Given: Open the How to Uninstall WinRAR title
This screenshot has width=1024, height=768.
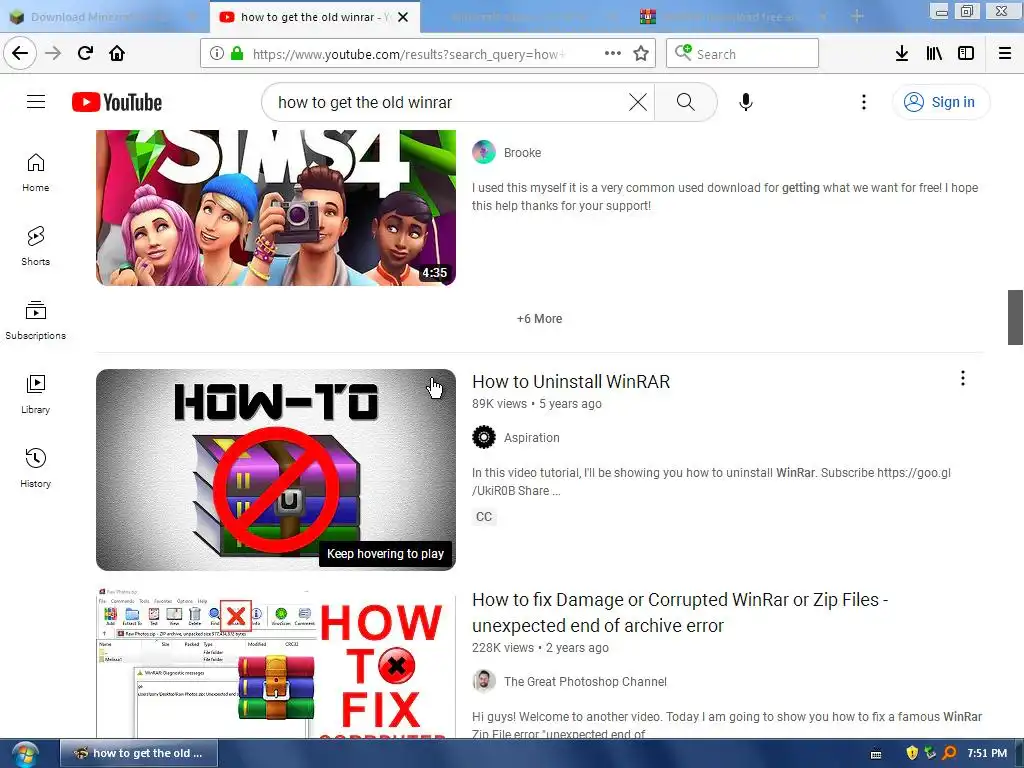Looking at the screenshot, I should [x=571, y=381].
